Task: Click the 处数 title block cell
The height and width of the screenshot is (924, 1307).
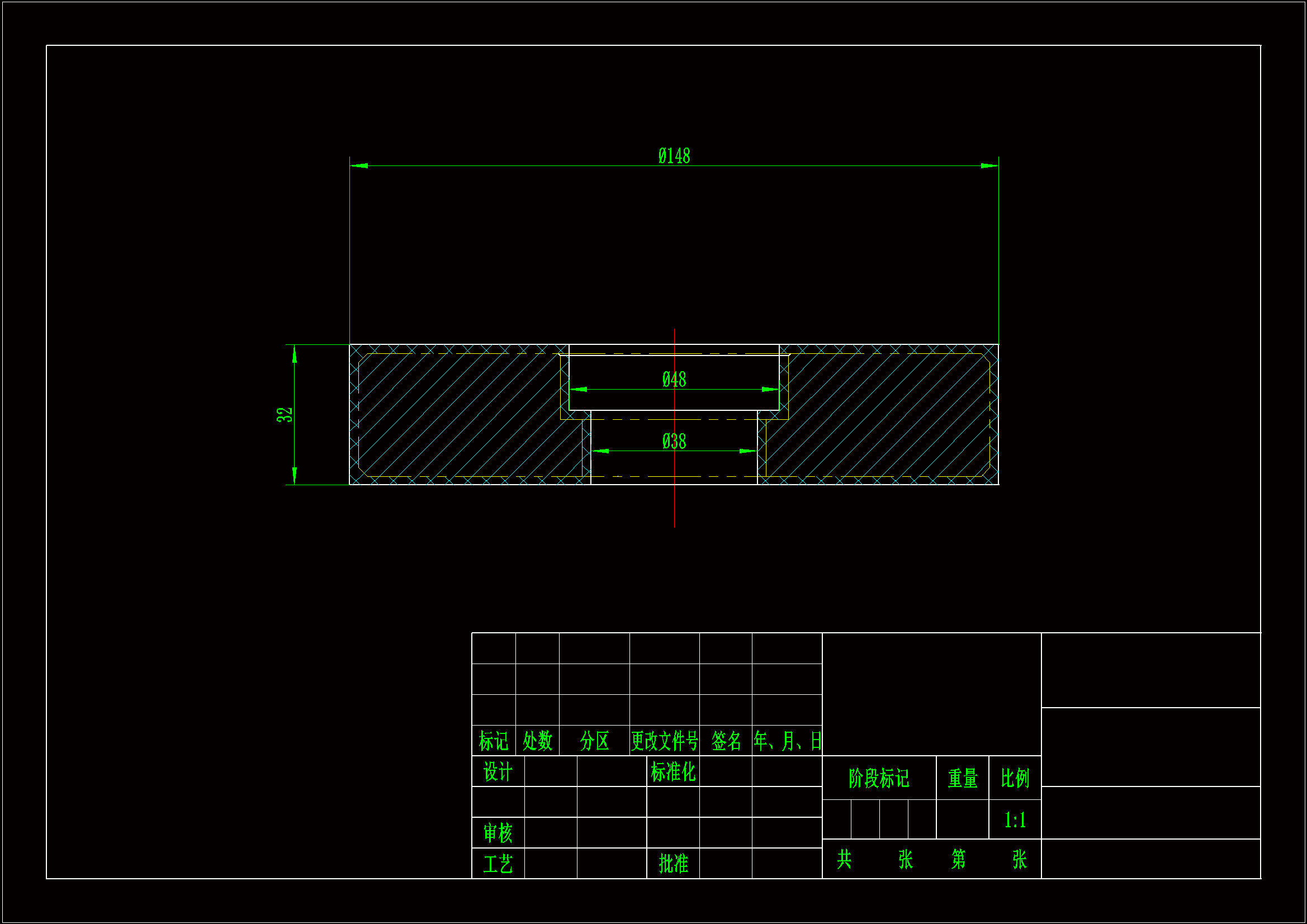Action: click(537, 741)
